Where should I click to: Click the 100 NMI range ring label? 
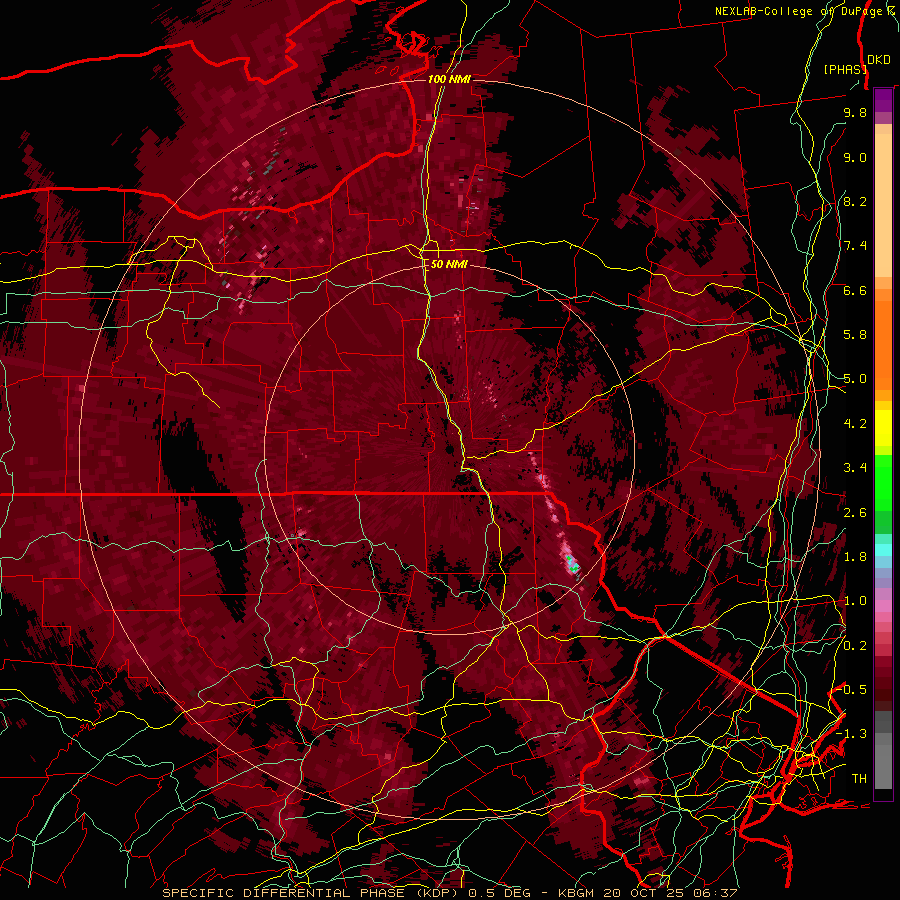[x=449, y=79]
